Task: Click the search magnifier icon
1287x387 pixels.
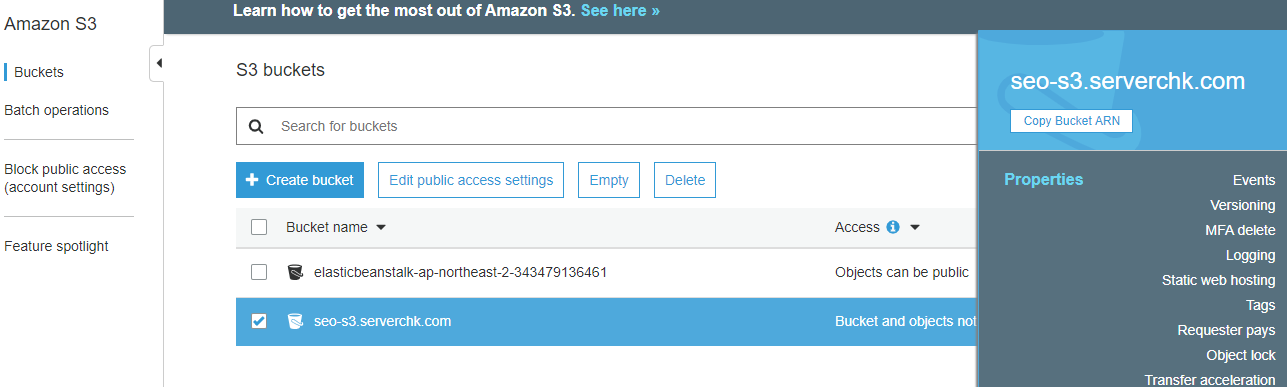Action: [256, 126]
